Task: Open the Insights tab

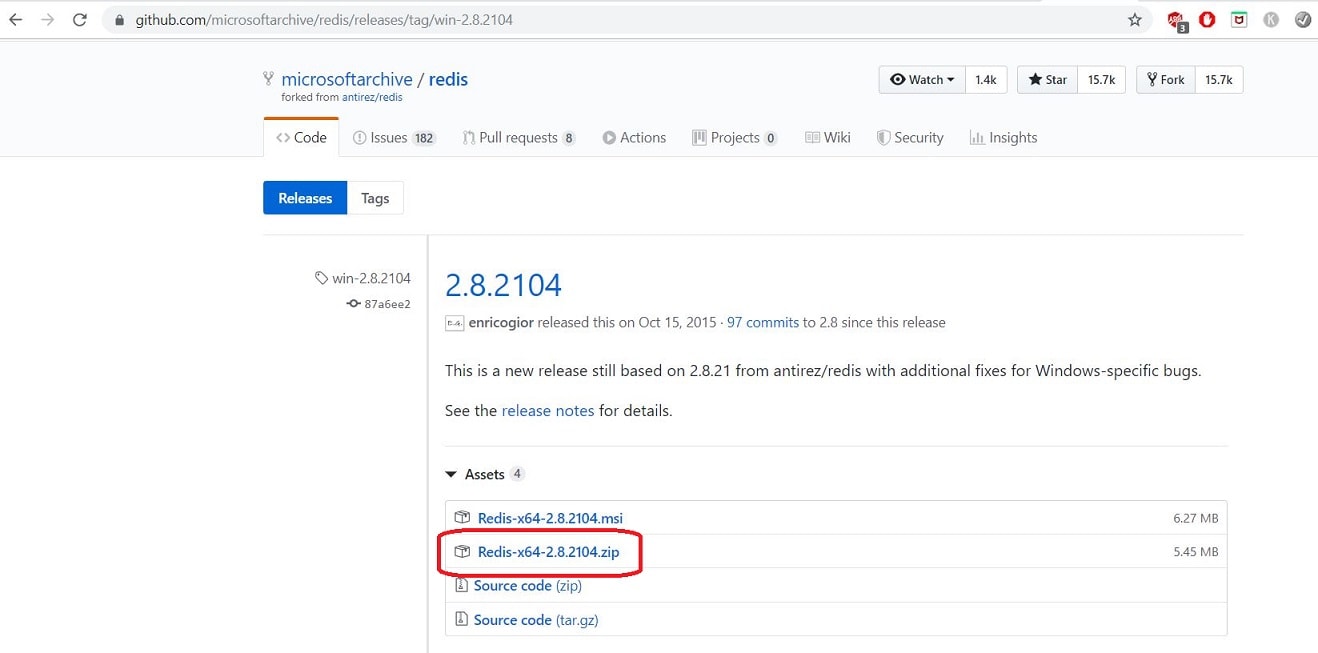Action: click(x=1003, y=138)
